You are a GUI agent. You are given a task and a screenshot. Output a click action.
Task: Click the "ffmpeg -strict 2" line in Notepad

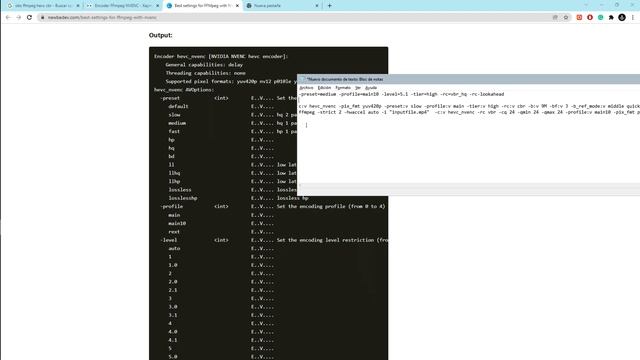pyautogui.click(x=469, y=112)
